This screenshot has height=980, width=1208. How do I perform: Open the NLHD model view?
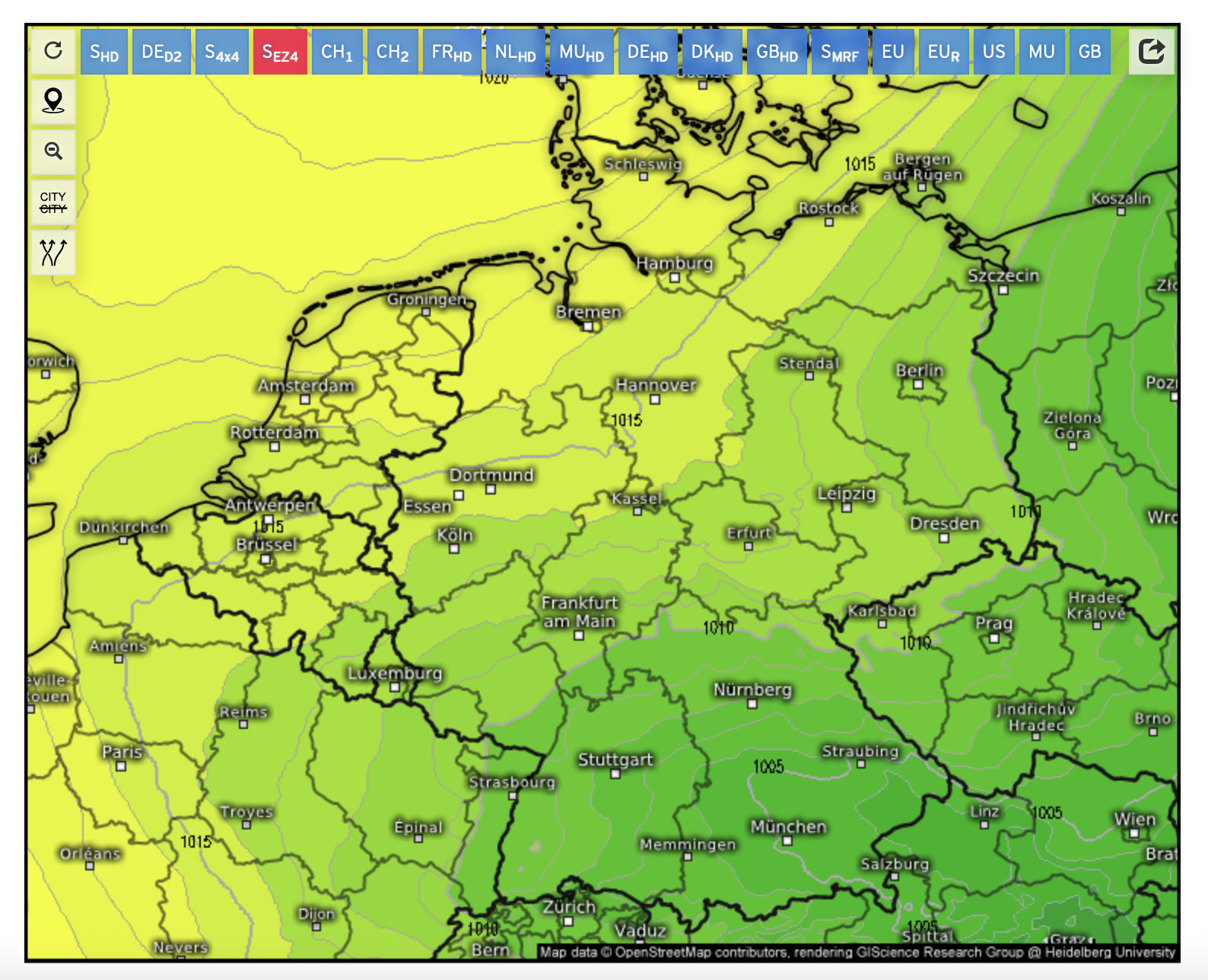click(x=515, y=52)
